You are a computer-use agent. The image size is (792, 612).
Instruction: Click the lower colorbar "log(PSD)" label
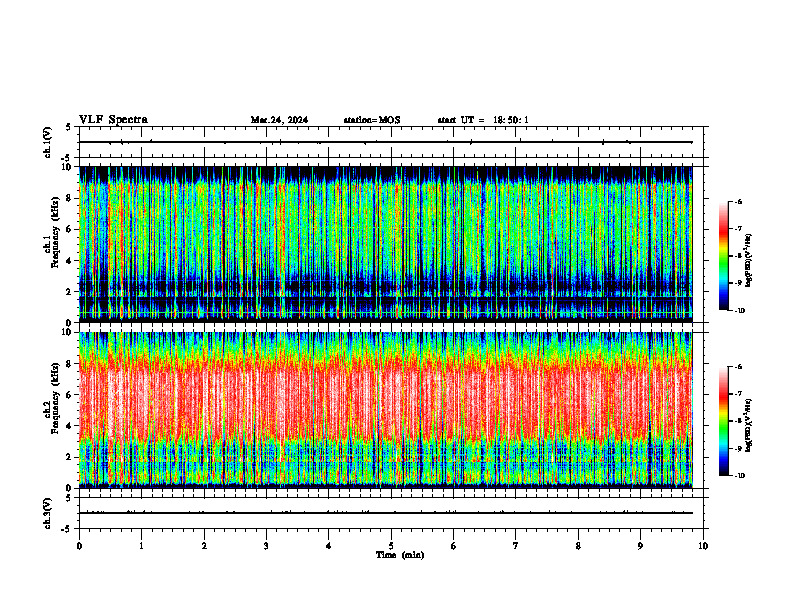pos(749,425)
